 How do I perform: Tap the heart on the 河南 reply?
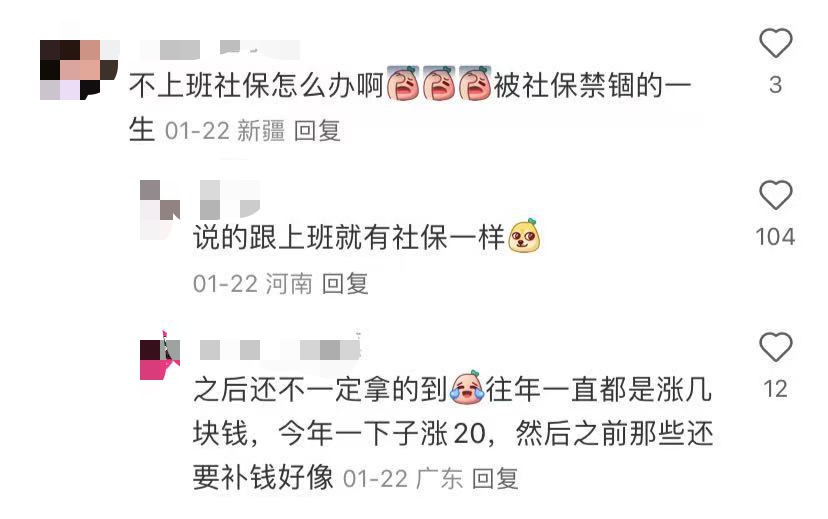coord(775,195)
